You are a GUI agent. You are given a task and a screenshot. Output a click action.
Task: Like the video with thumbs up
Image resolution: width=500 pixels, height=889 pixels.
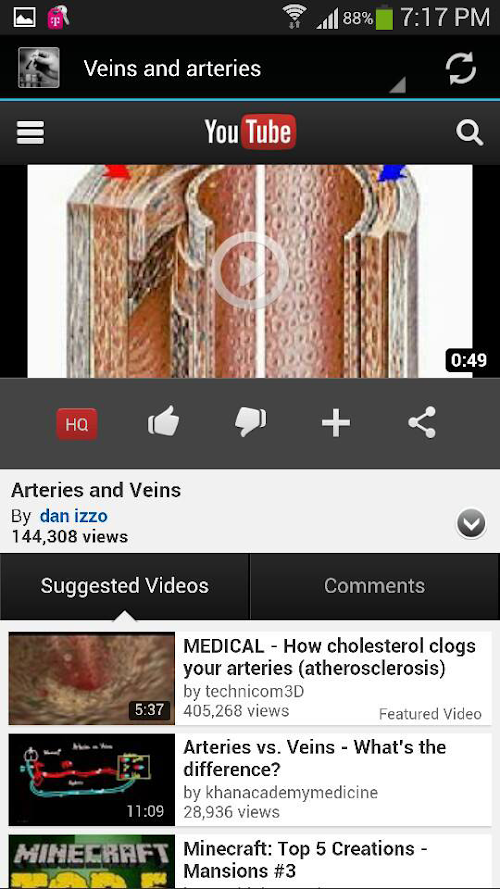click(163, 423)
